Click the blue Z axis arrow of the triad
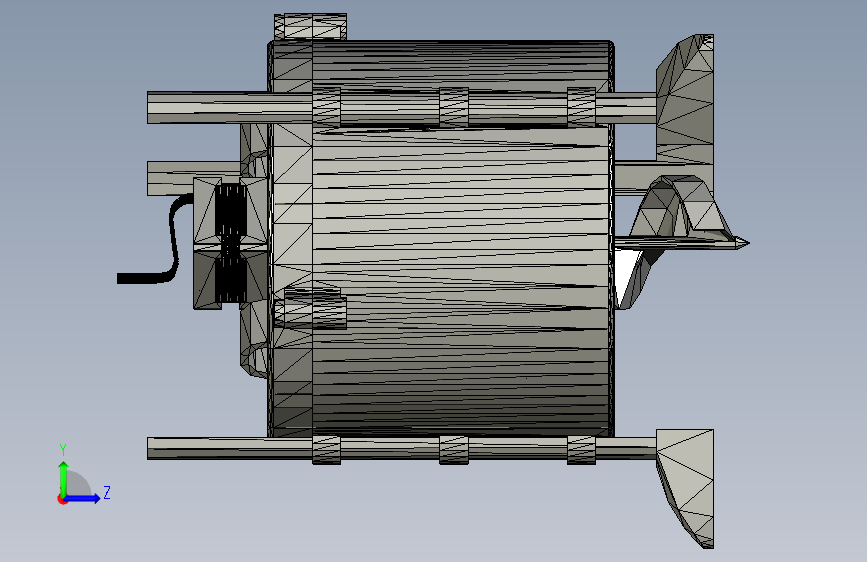 [83, 498]
